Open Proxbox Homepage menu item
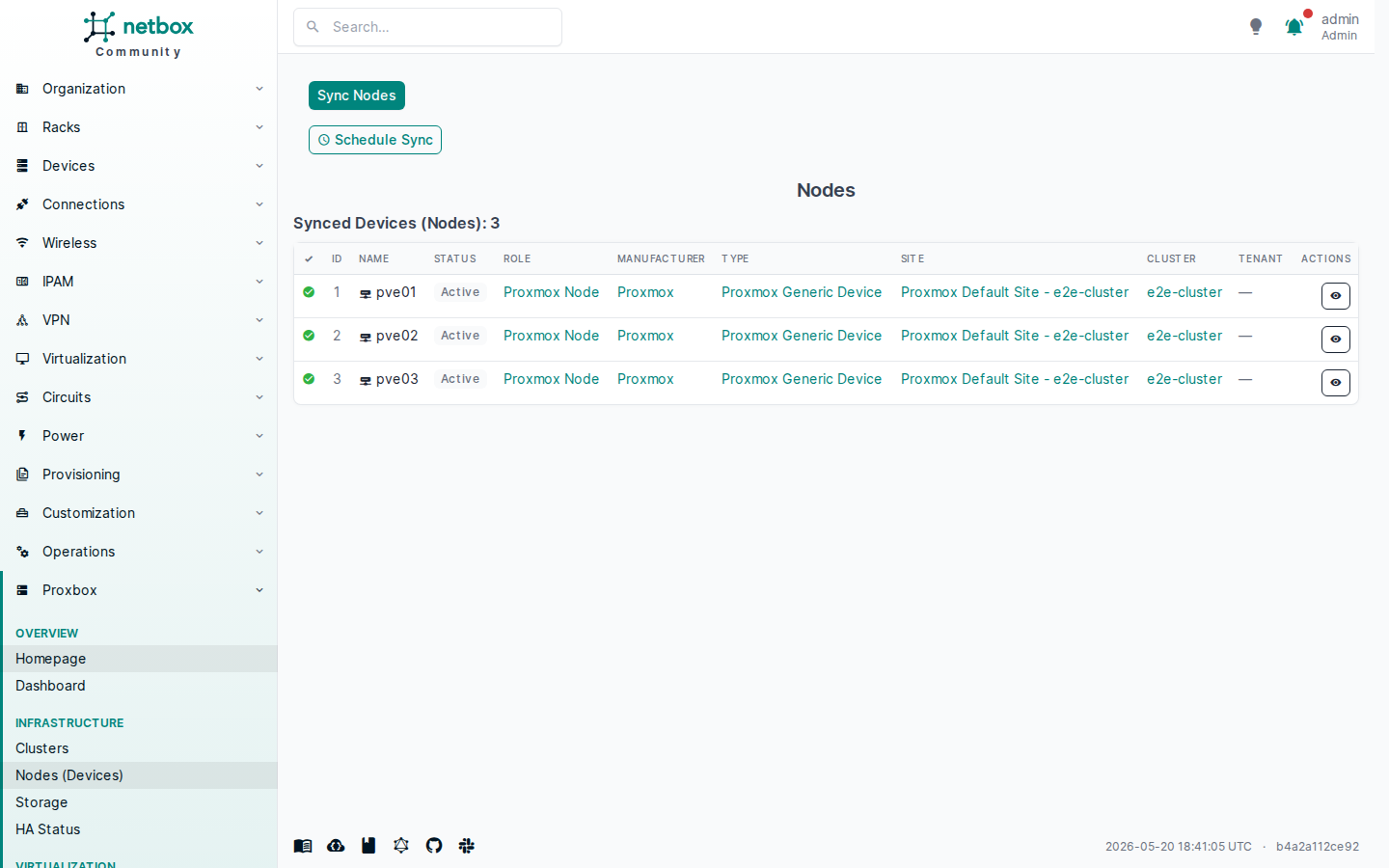 point(139,659)
